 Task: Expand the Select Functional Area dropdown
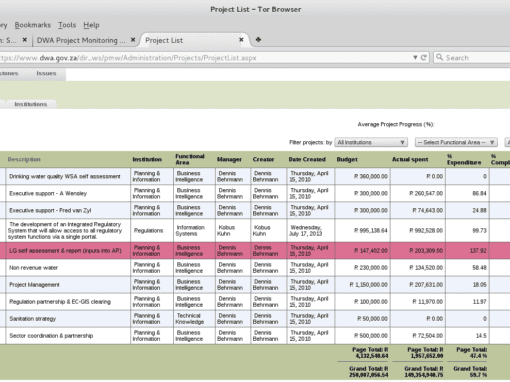click(x=456, y=142)
